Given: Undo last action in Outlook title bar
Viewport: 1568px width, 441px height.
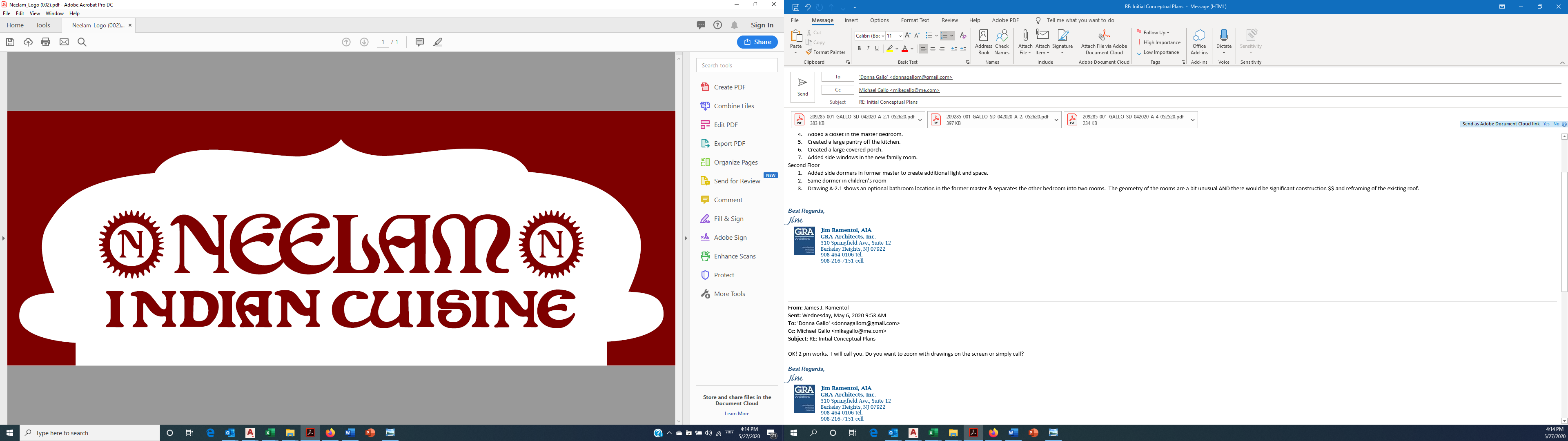Looking at the screenshot, I should coord(808,7).
